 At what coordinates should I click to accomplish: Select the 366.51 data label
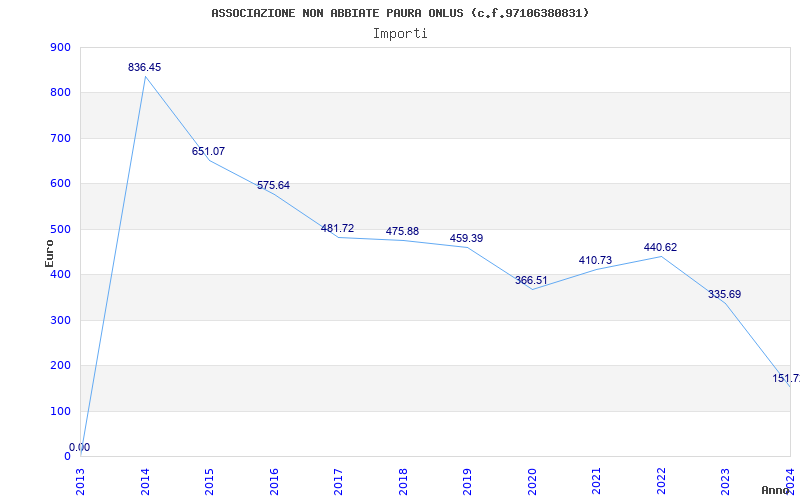(531, 281)
